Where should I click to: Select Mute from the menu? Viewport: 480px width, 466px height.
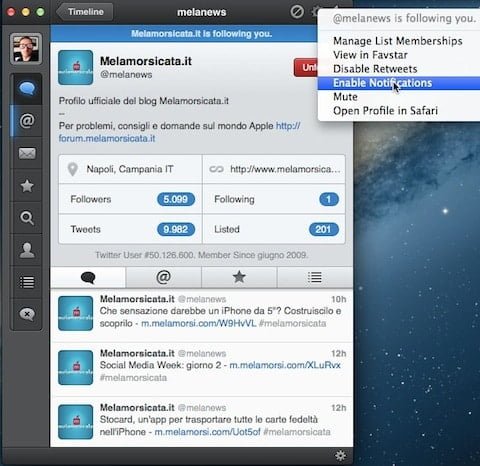pos(345,97)
